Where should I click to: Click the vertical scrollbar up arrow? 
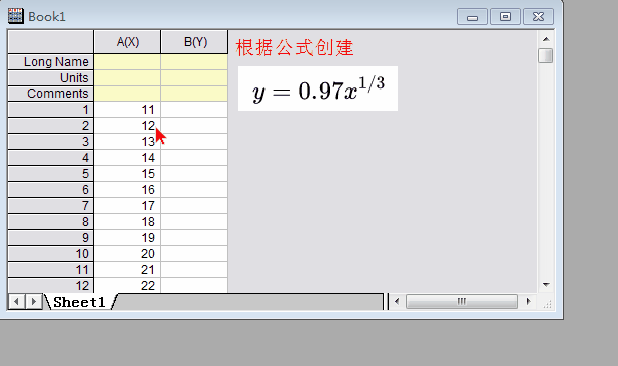546,39
